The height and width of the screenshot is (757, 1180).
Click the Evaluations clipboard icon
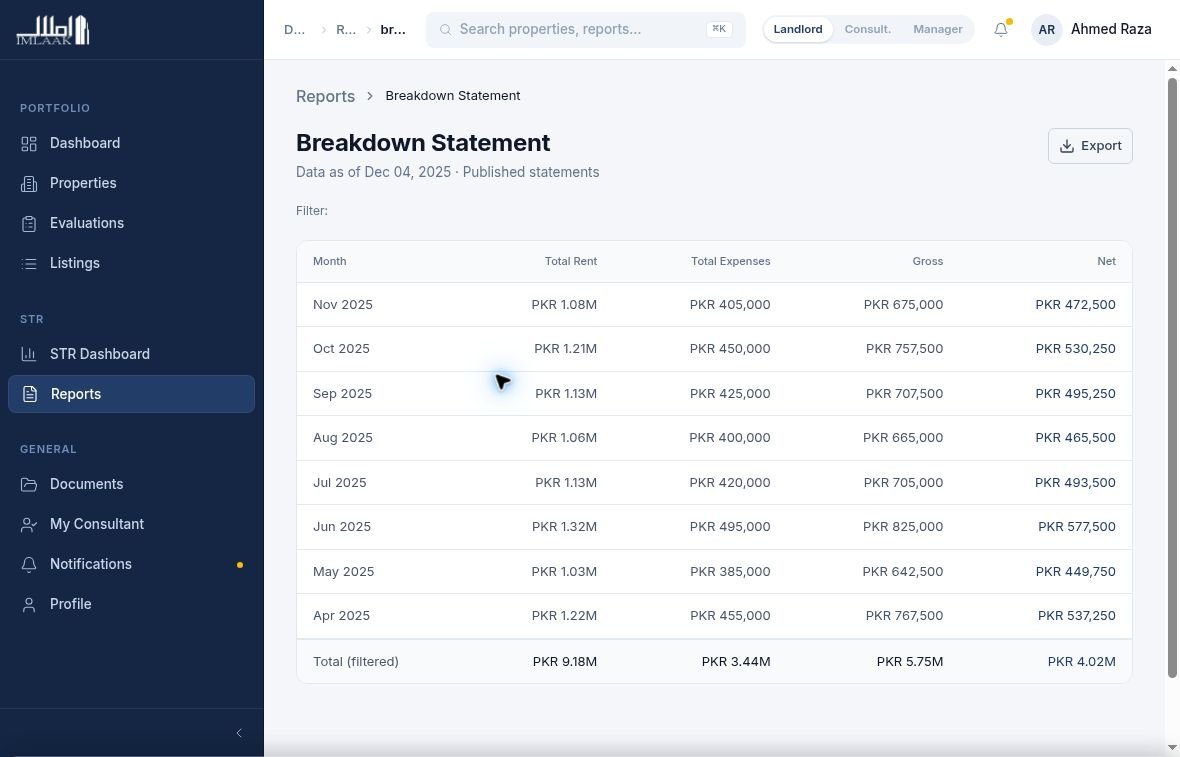tap(29, 223)
